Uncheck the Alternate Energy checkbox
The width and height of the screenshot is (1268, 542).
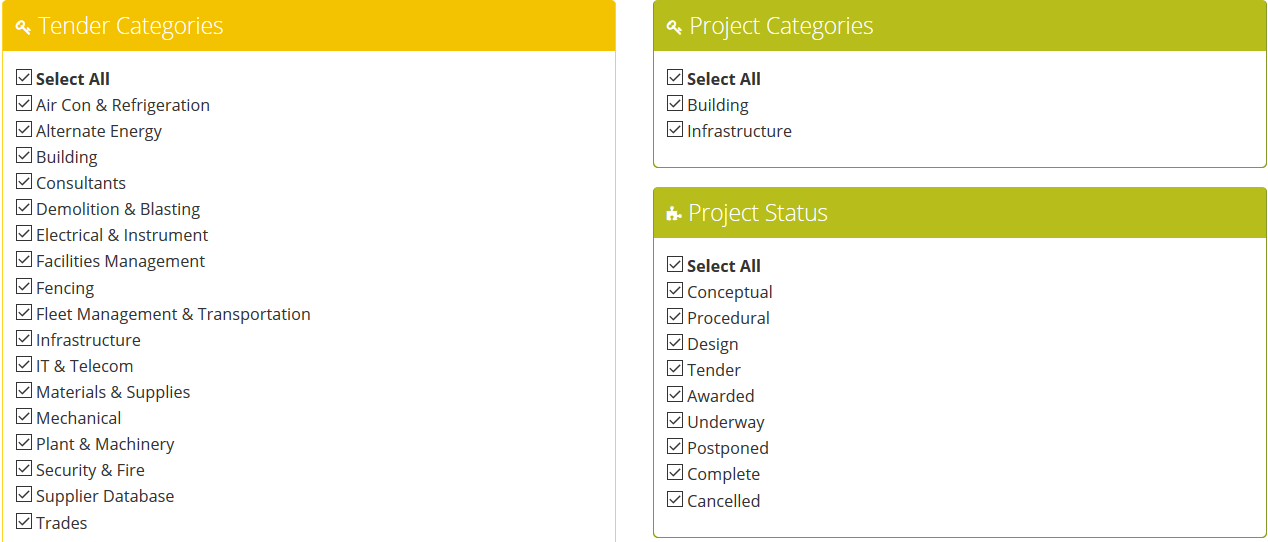[x=24, y=129]
